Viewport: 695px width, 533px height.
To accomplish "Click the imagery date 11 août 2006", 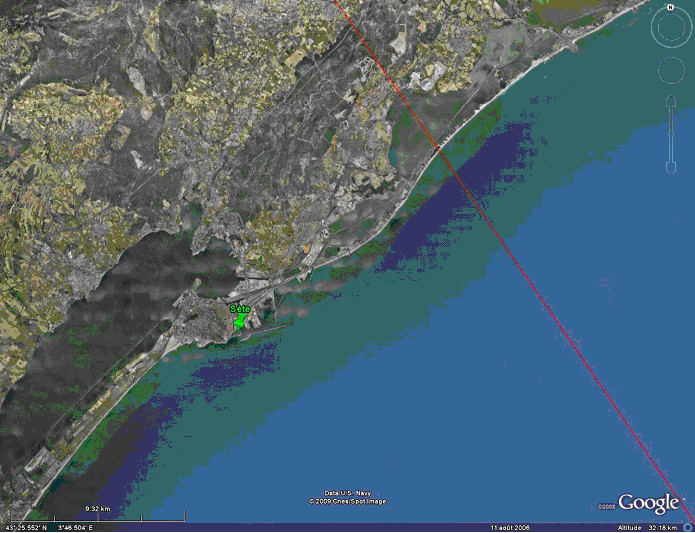I will click(510, 528).
